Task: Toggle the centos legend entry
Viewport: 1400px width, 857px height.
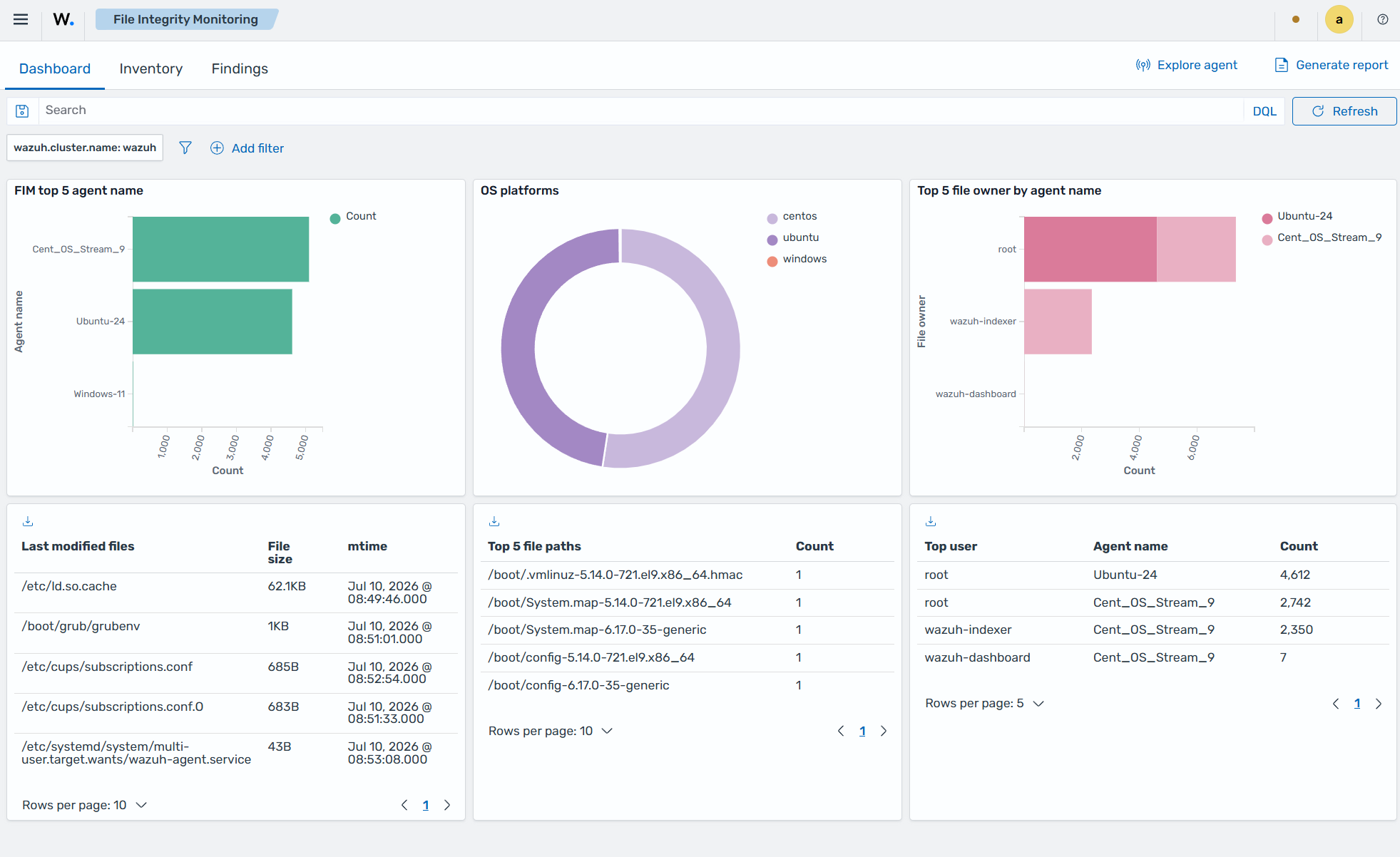Action: (x=792, y=217)
